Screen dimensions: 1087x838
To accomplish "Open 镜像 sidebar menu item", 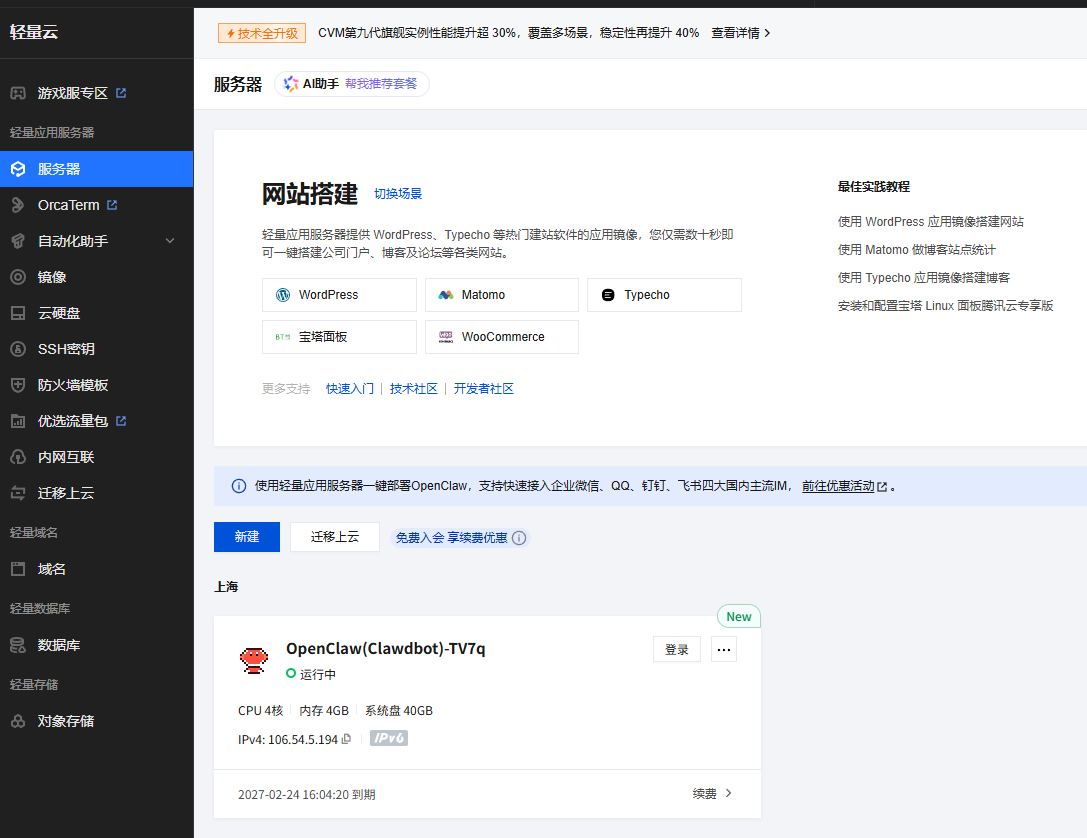I will (96, 277).
